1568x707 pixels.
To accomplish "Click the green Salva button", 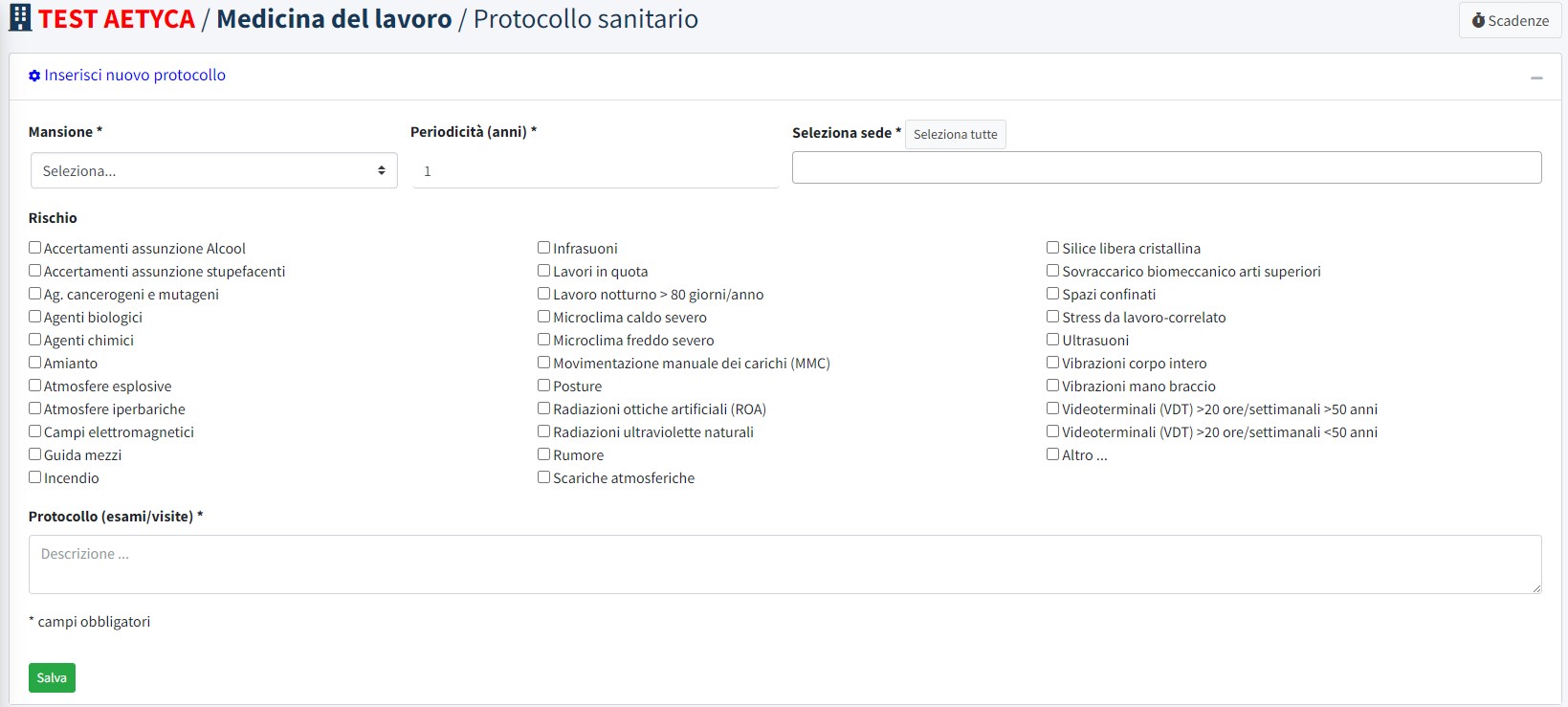I will click(52, 677).
